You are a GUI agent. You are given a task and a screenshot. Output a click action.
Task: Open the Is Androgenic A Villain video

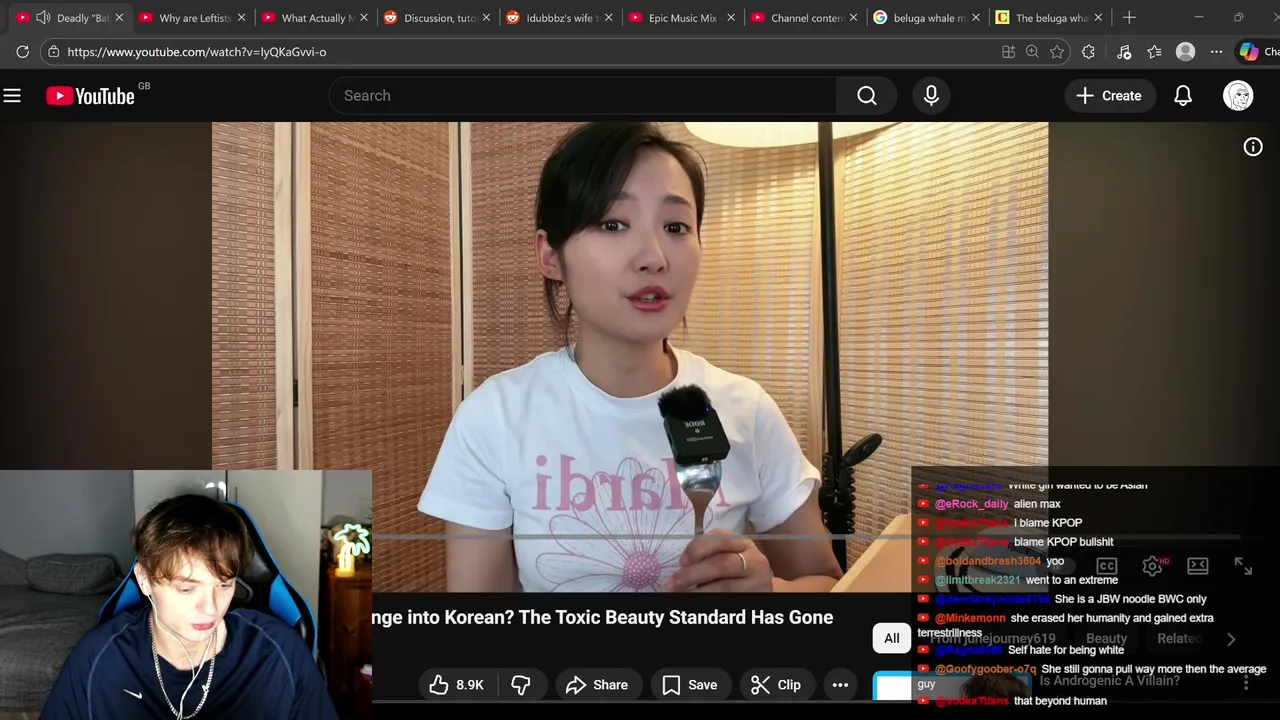click(x=1109, y=681)
